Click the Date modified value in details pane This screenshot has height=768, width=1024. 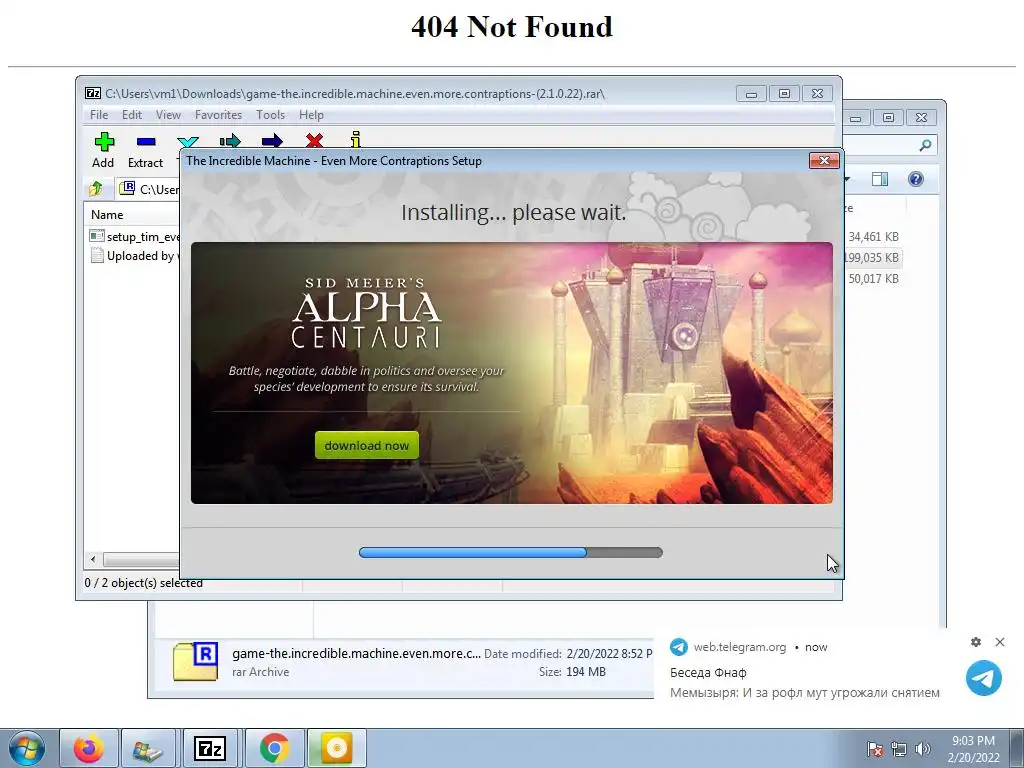coord(609,654)
